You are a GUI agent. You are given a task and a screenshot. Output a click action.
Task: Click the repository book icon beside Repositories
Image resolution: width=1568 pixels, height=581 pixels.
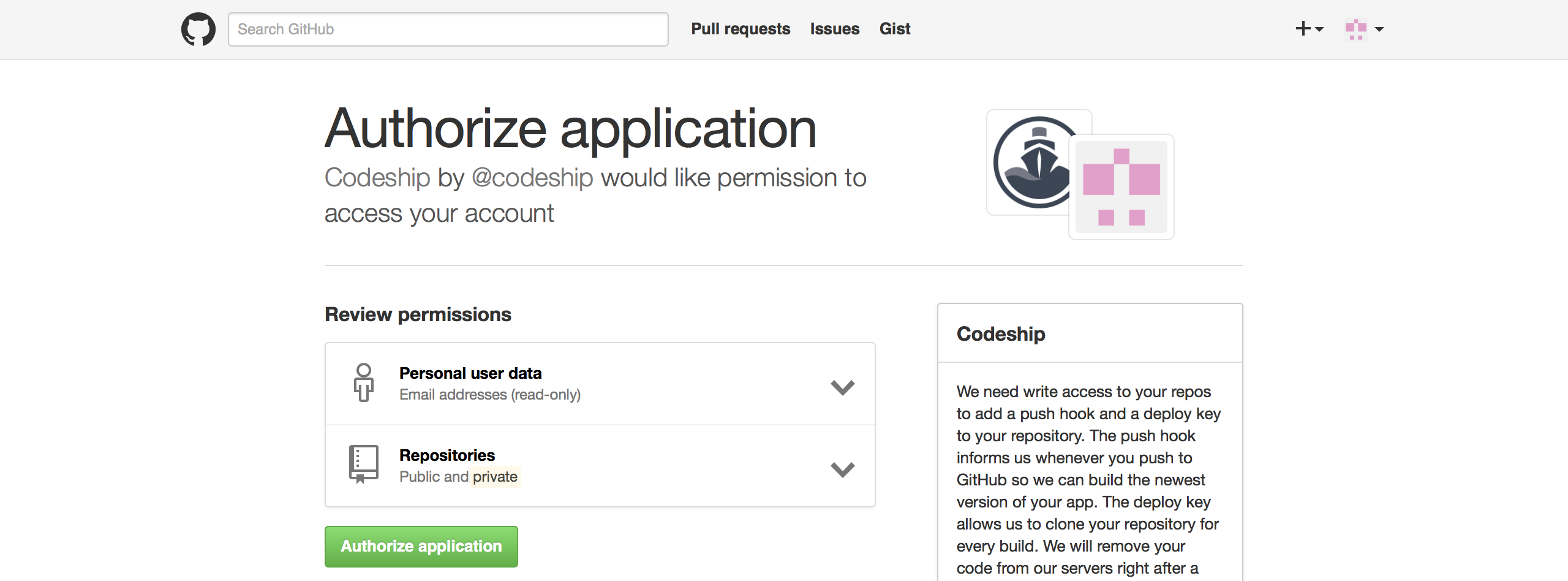coord(363,465)
